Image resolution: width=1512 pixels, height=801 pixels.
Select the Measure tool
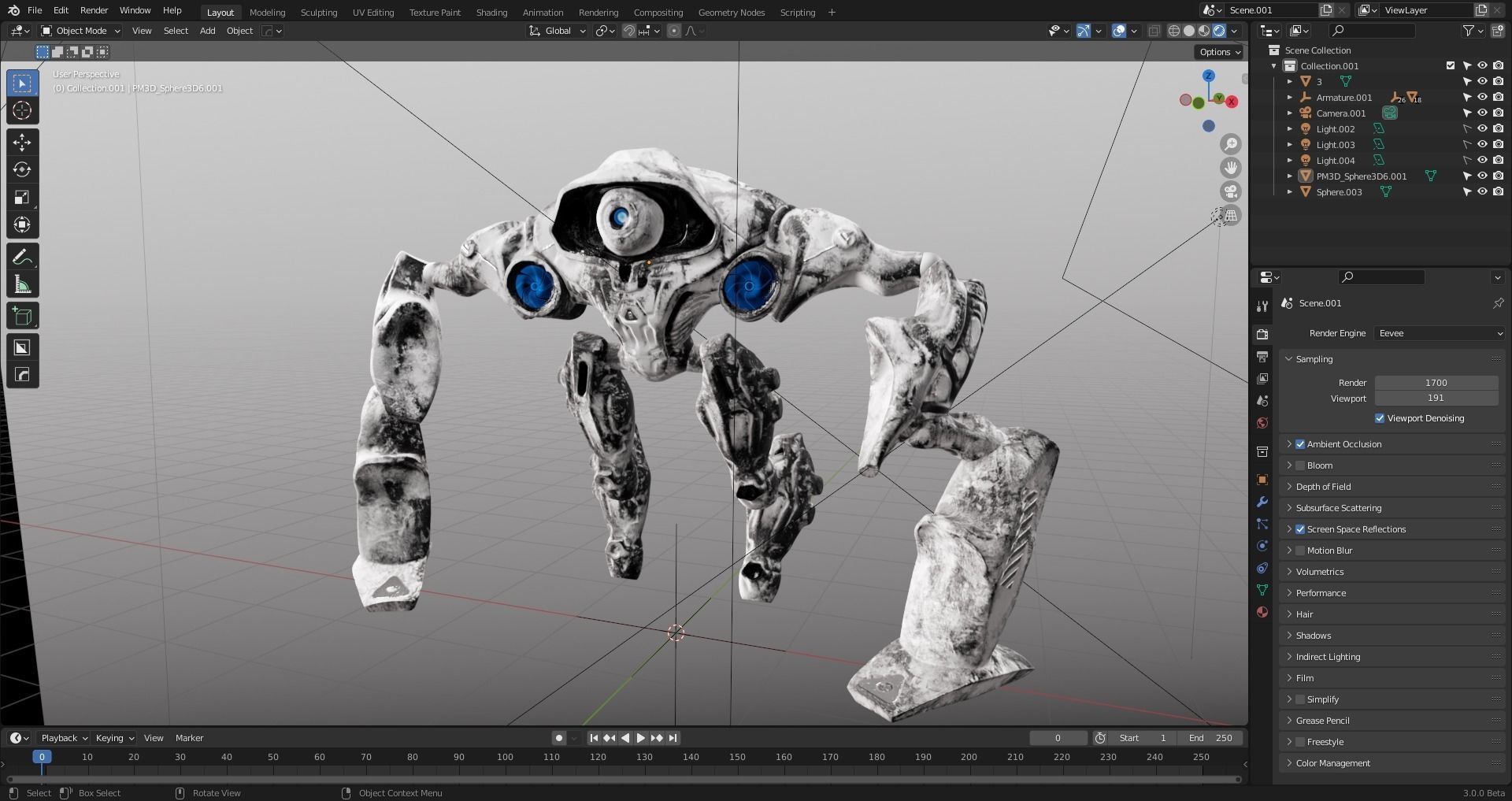click(x=22, y=285)
